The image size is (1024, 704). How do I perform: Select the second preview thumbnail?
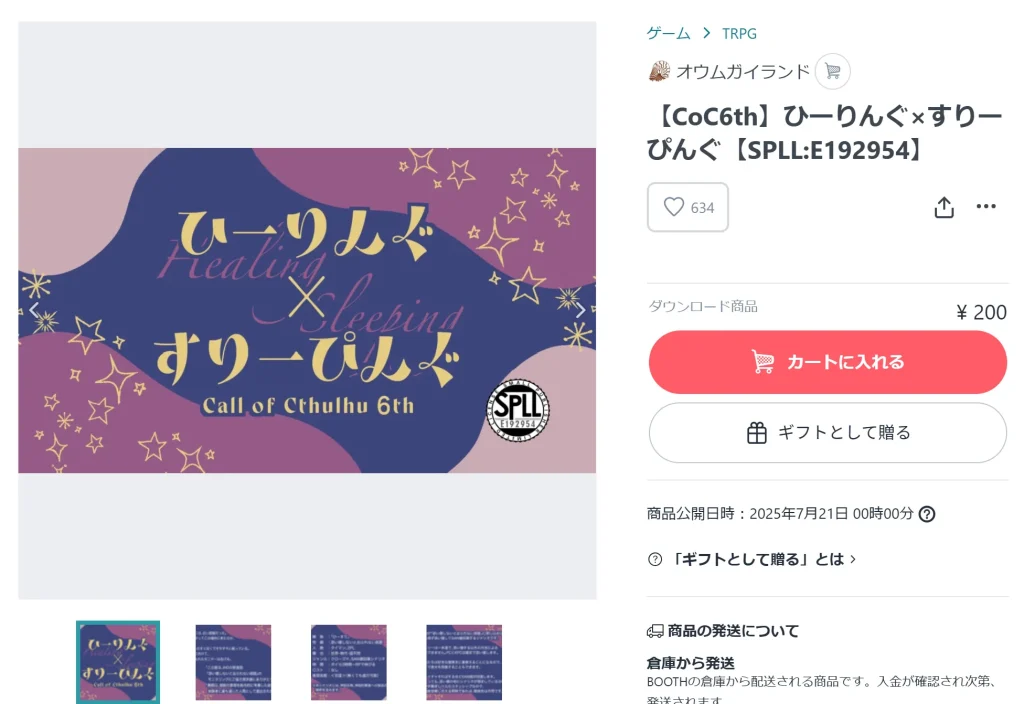[x=233, y=662]
